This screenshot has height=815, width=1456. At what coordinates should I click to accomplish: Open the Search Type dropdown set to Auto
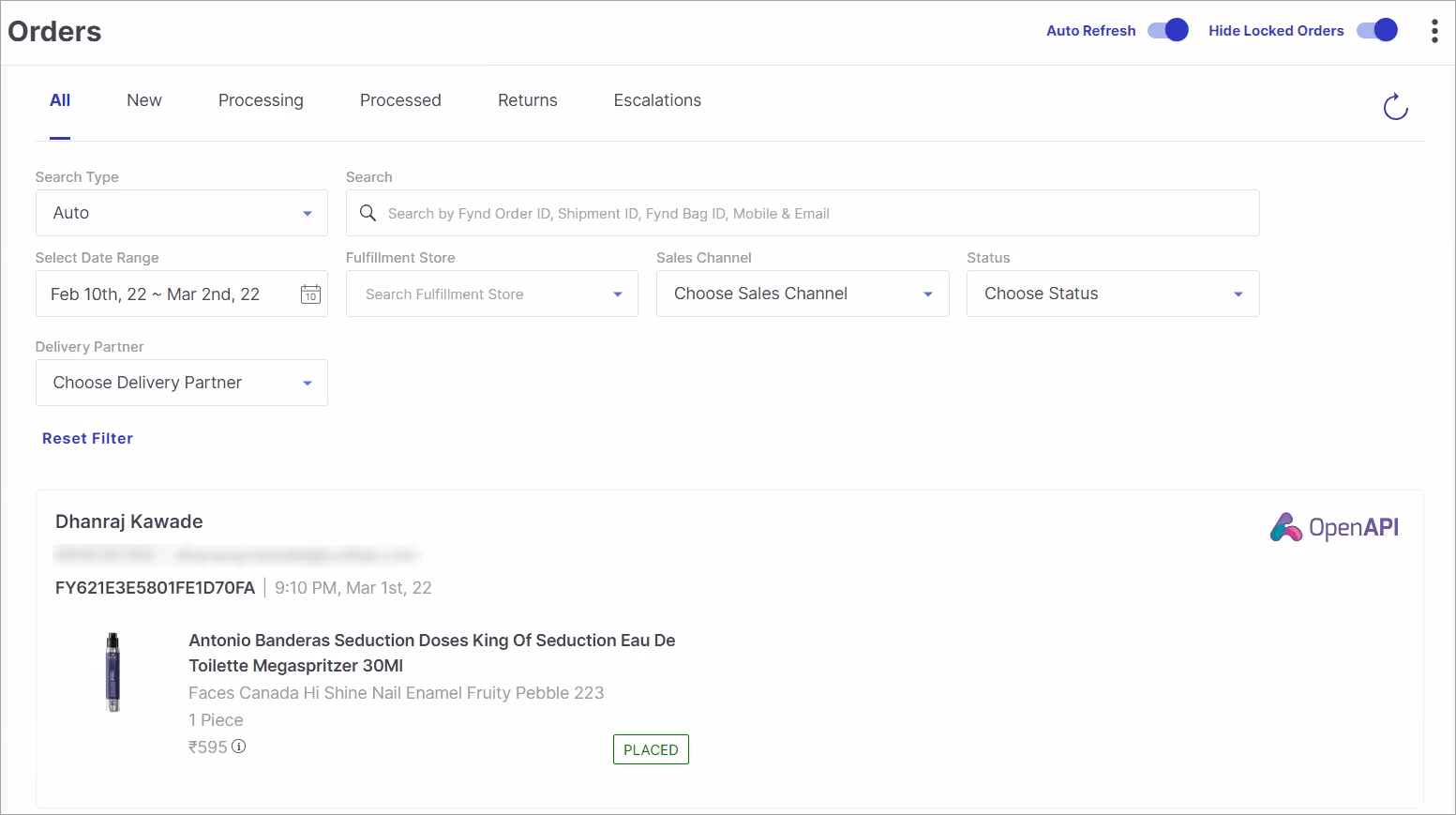(x=181, y=213)
